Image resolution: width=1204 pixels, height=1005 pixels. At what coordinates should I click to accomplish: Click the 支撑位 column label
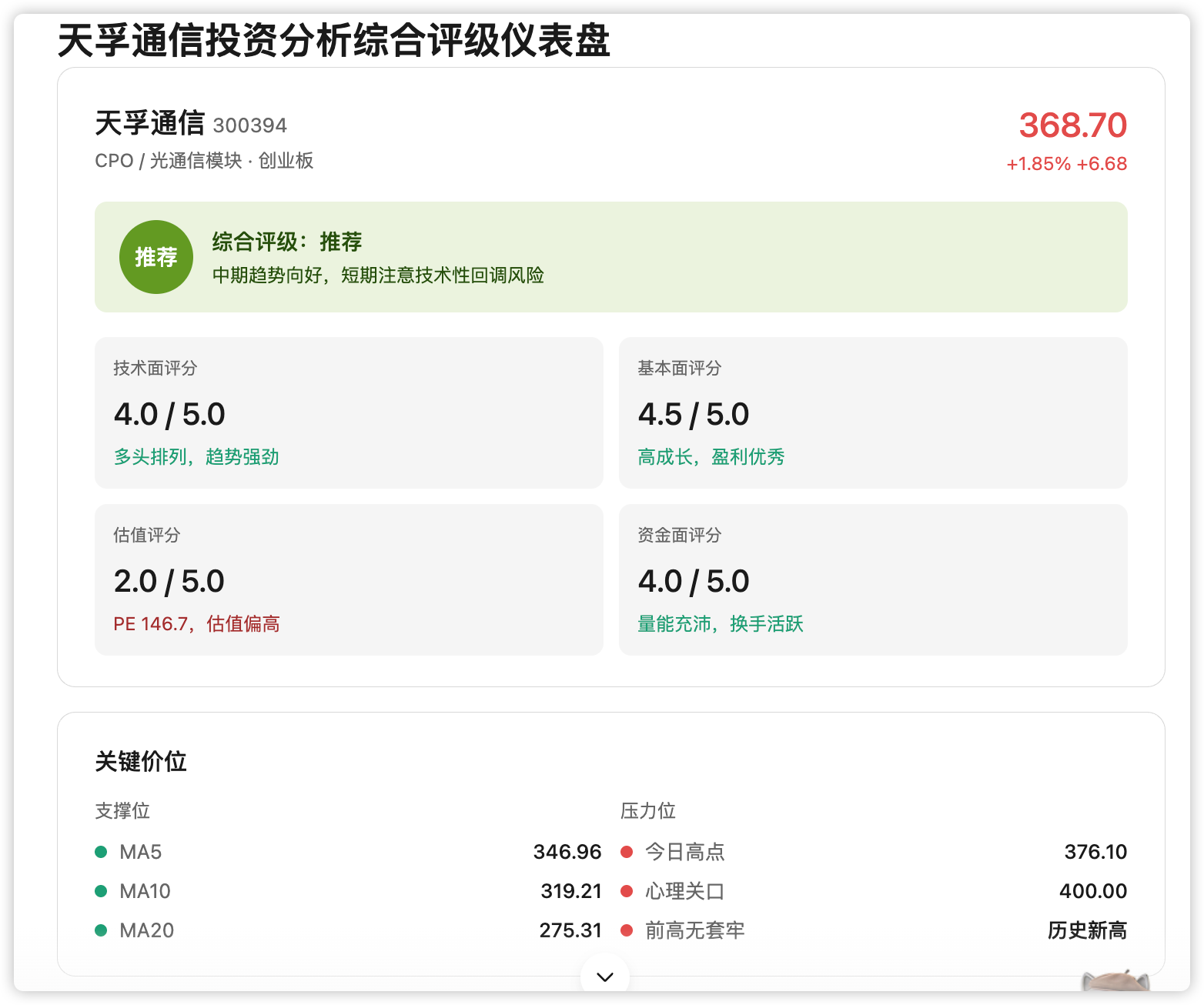[122, 811]
